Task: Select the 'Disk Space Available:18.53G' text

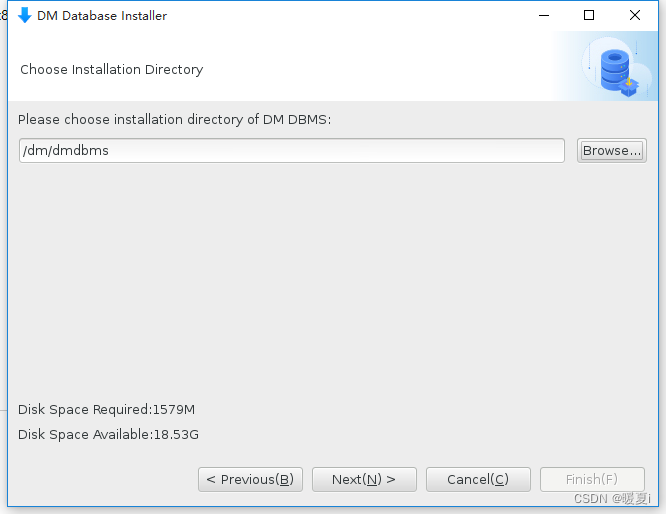Action: tap(108, 435)
